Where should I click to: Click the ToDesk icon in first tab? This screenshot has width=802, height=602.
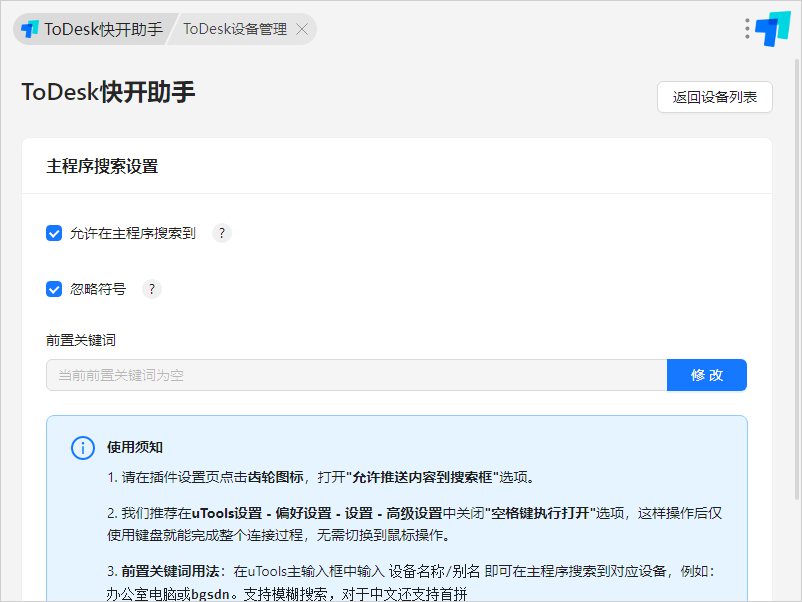coord(30,29)
